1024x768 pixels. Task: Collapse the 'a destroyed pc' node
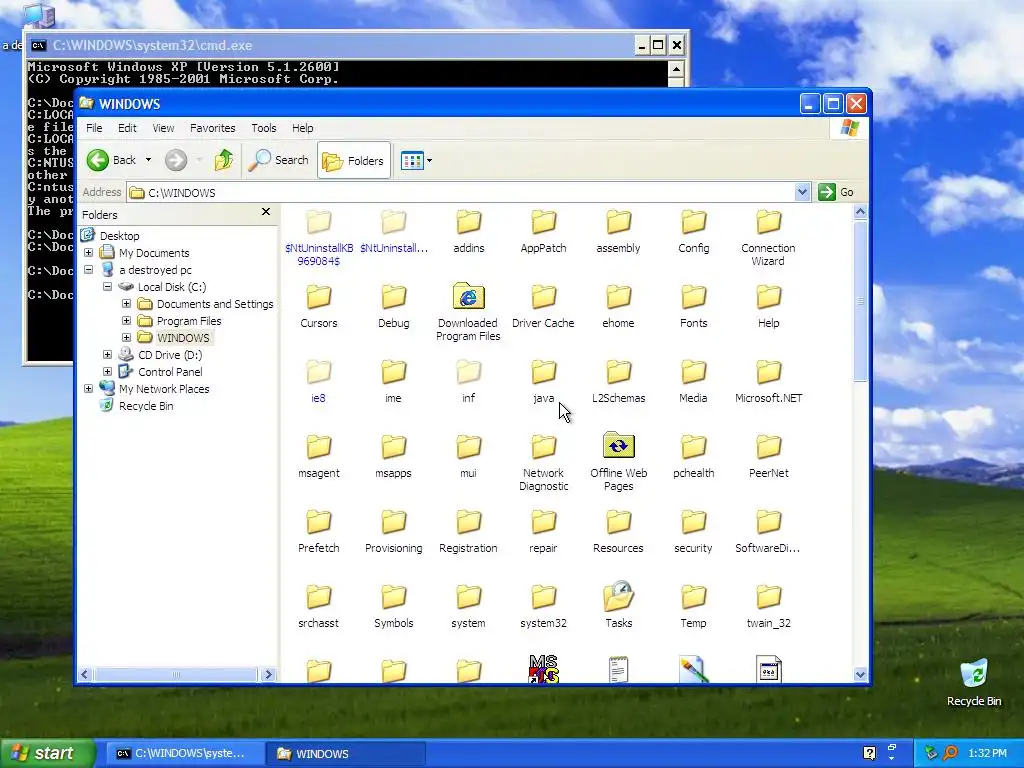point(89,270)
